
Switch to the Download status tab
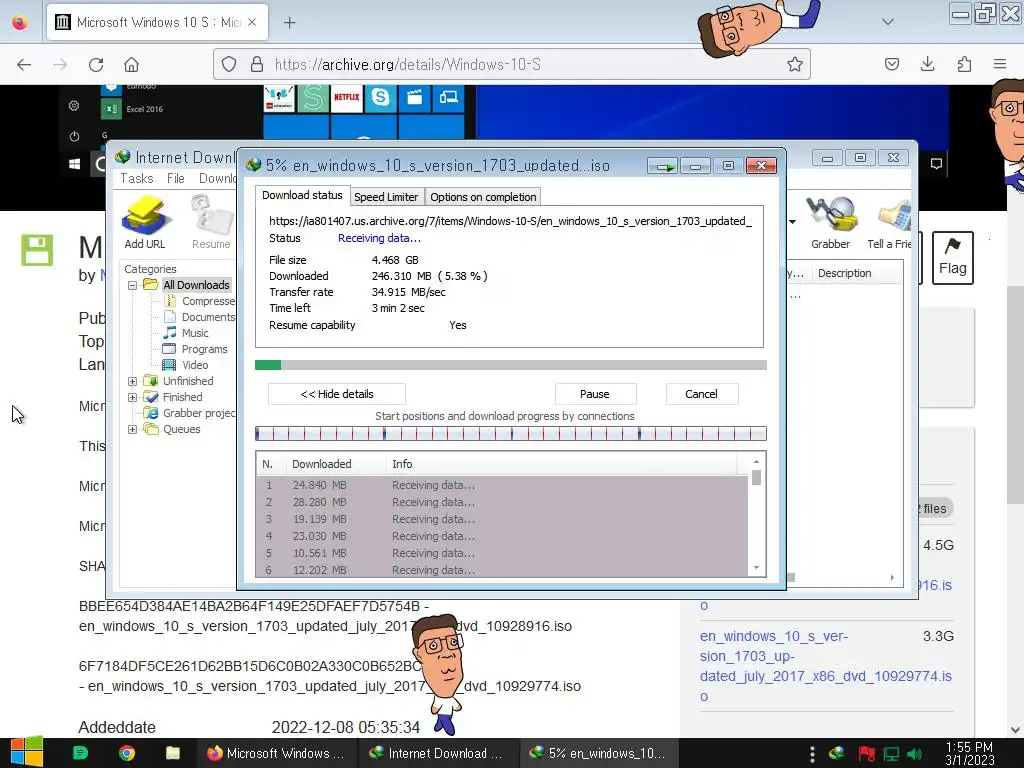[x=302, y=195]
